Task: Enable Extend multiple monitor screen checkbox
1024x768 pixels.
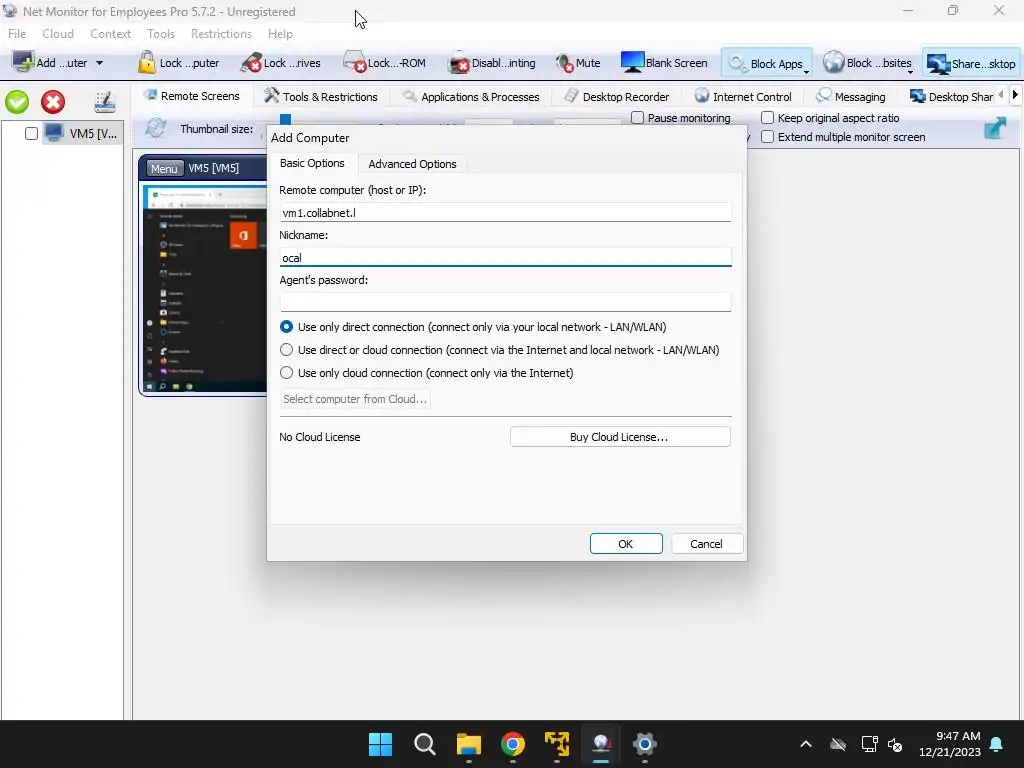Action: pyautogui.click(x=767, y=136)
